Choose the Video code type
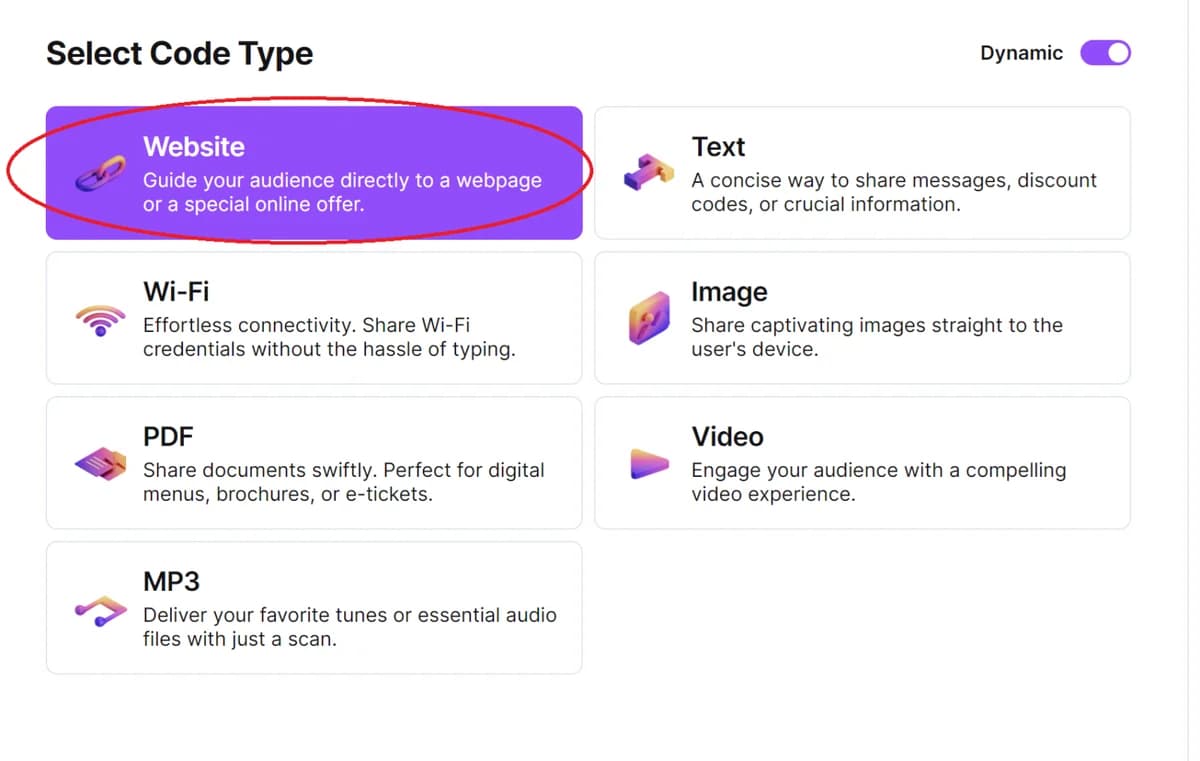The image size is (1200, 761). pos(861,463)
